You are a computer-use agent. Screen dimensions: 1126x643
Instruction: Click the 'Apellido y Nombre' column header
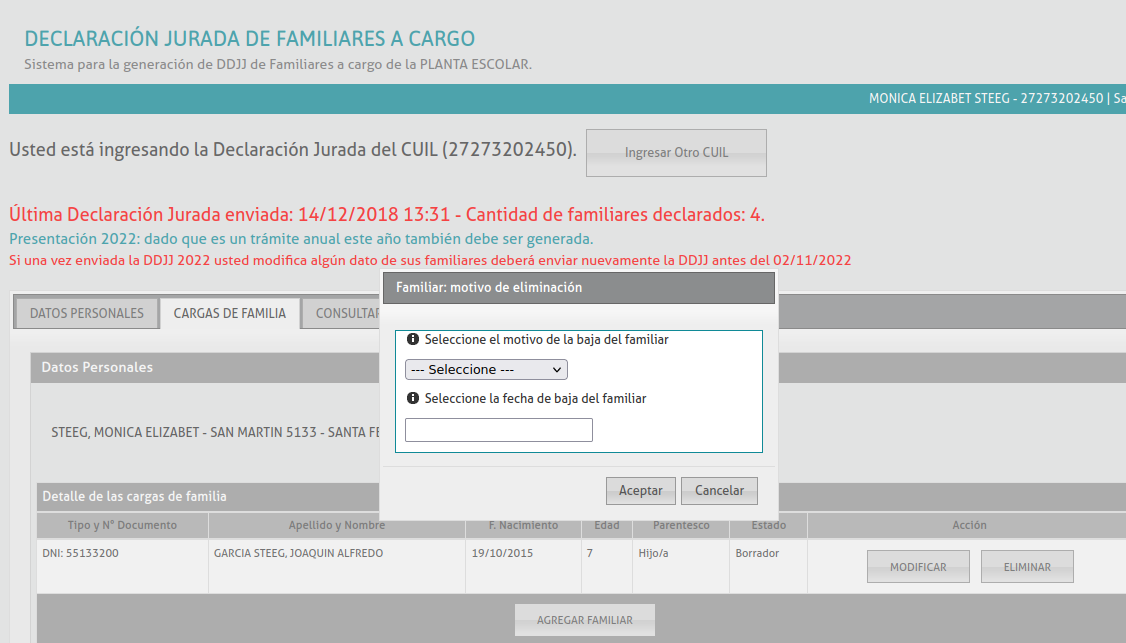(x=337, y=525)
